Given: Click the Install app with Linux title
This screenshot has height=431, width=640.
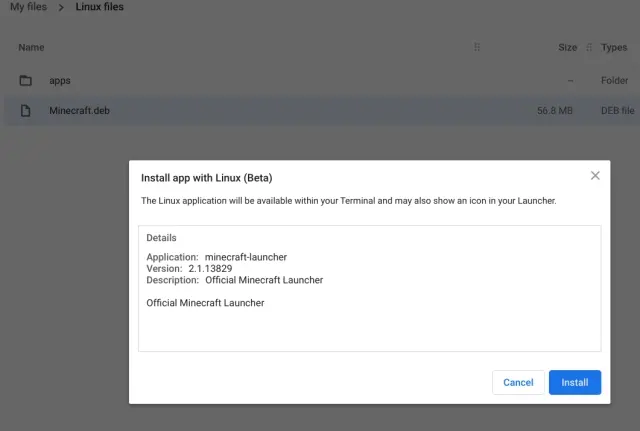Looking at the screenshot, I should pos(207,178).
